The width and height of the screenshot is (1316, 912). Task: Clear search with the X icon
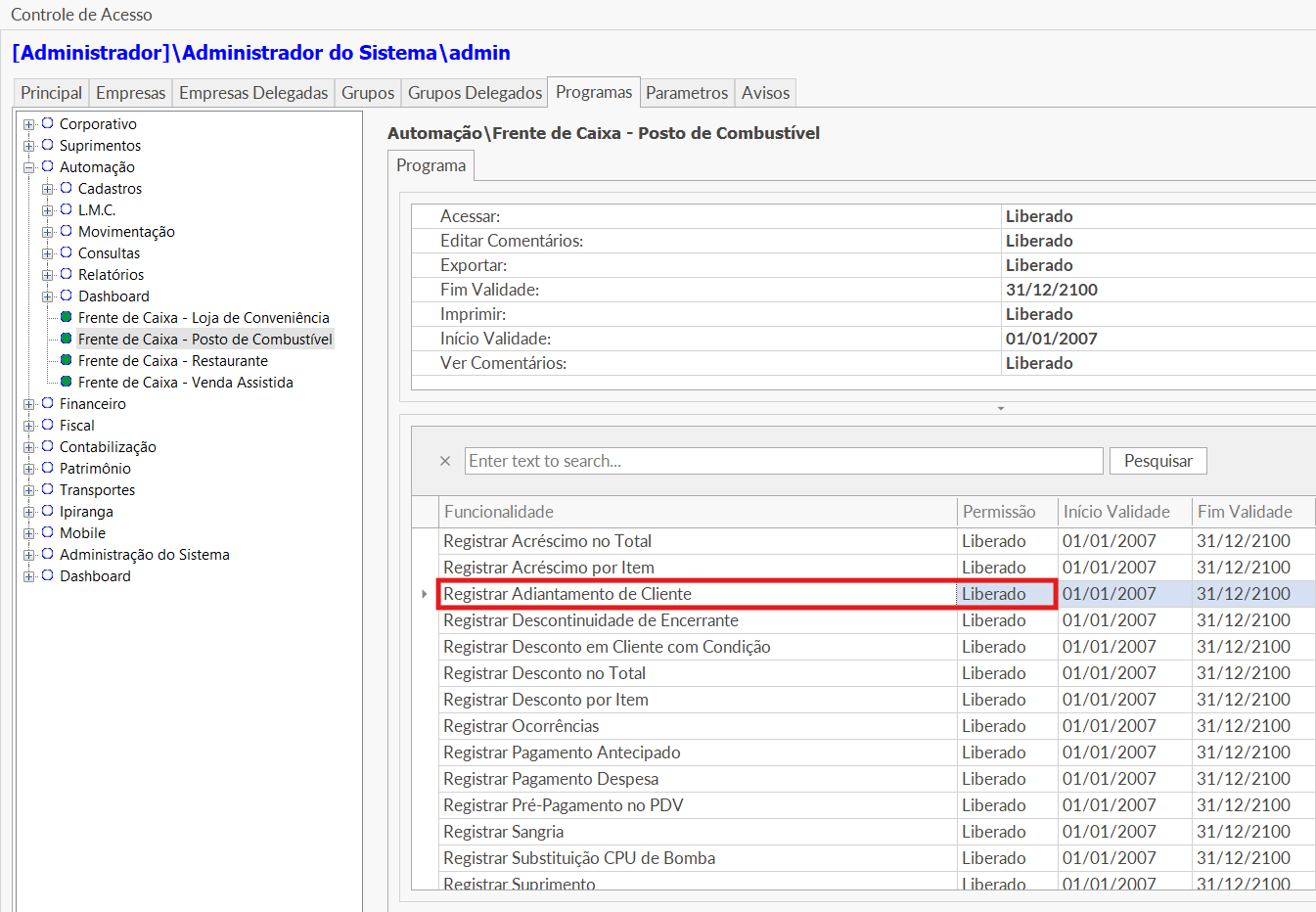point(445,461)
